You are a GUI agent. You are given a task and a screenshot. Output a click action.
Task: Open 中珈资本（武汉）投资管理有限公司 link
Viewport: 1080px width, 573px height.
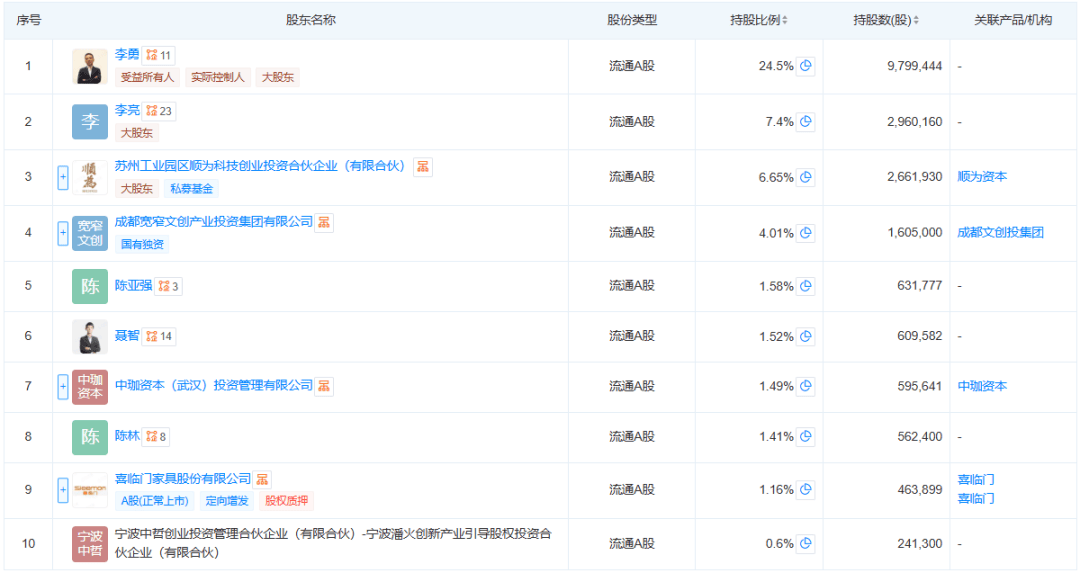tap(214, 385)
